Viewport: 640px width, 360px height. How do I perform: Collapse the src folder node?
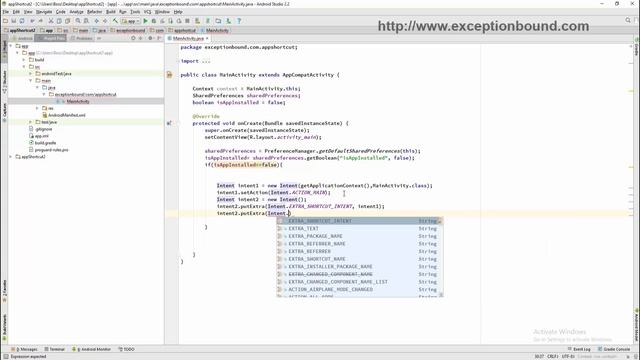coord(24,67)
